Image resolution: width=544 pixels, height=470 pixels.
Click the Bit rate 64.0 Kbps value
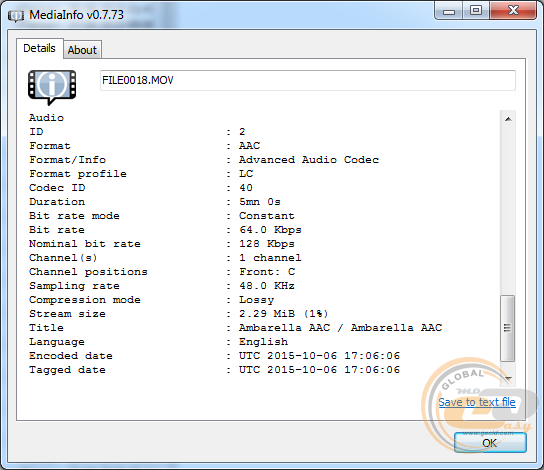pyautogui.click(x=270, y=230)
